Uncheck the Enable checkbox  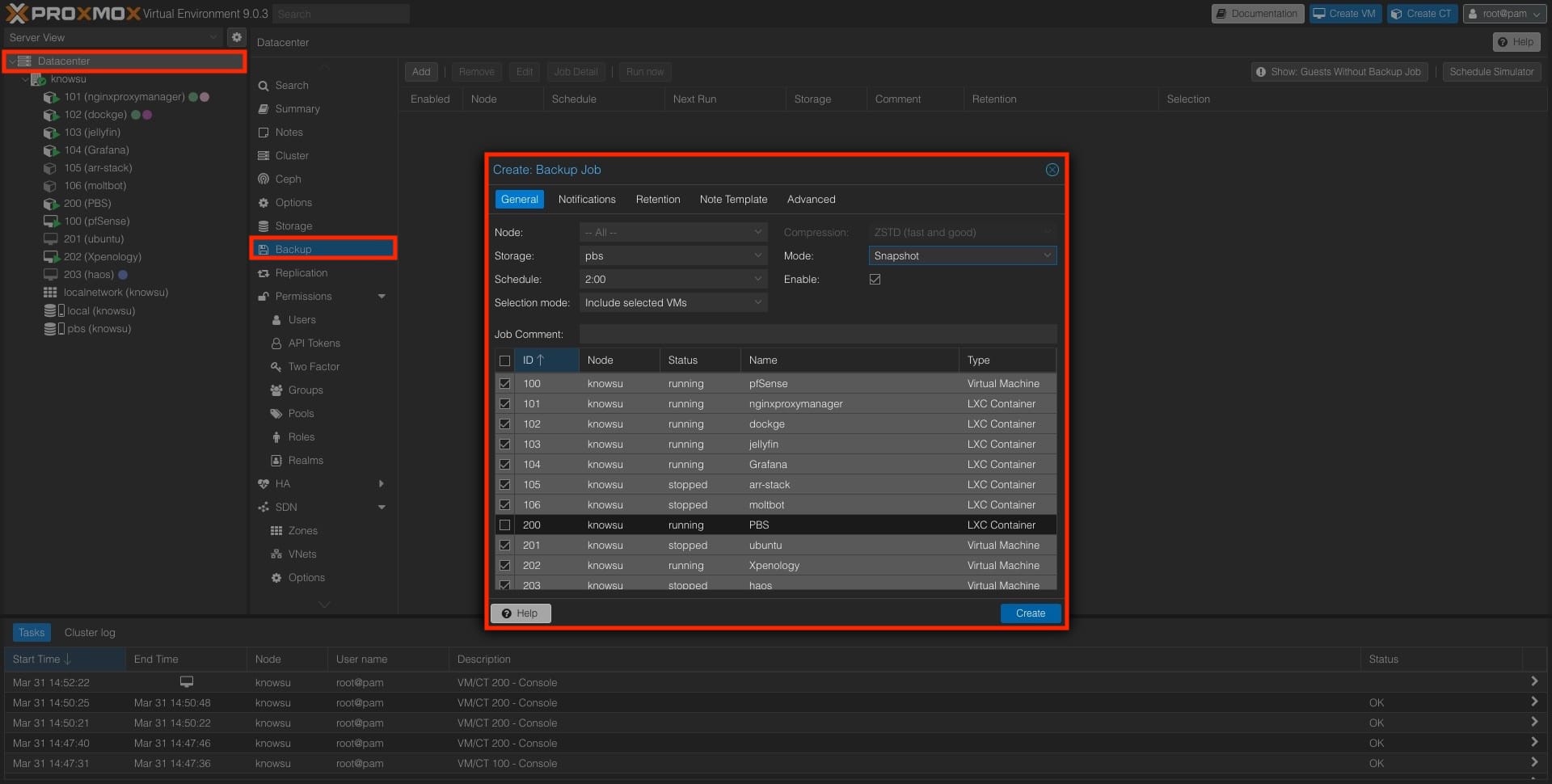click(x=875, y=280)
